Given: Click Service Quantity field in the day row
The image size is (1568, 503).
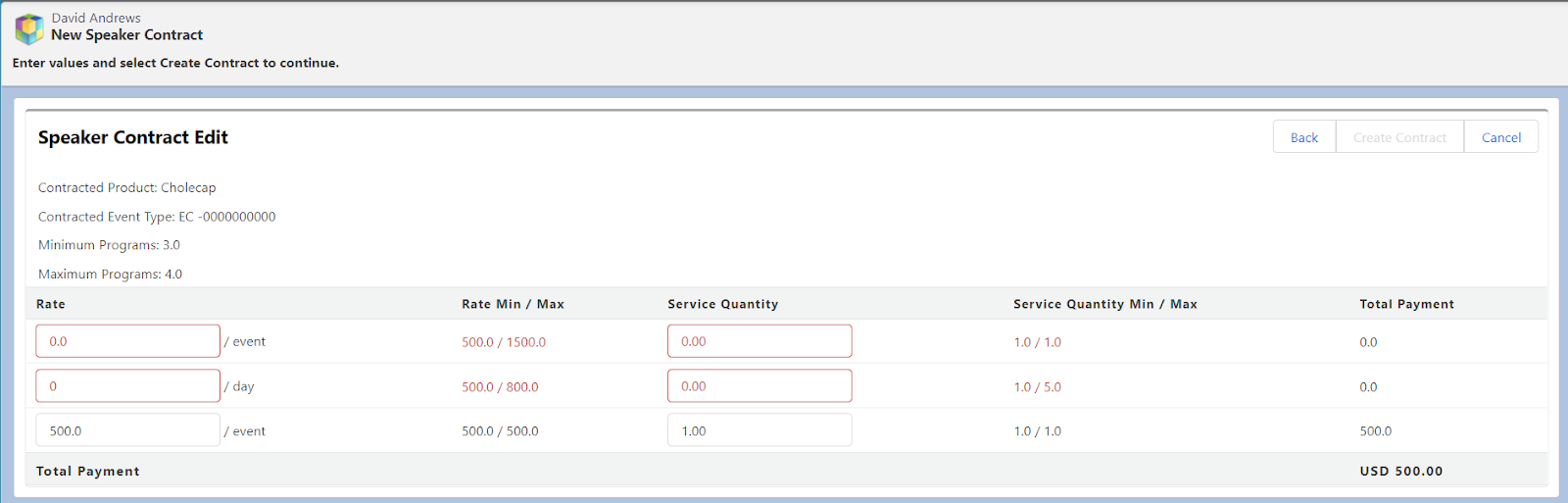Looking at the screenshot, I should pos(759,386).
